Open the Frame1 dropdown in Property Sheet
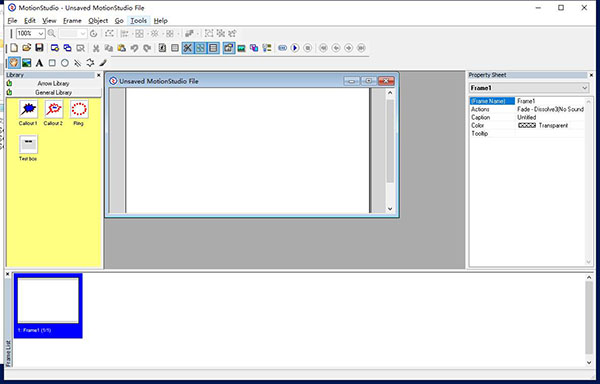 coord(529,88)
